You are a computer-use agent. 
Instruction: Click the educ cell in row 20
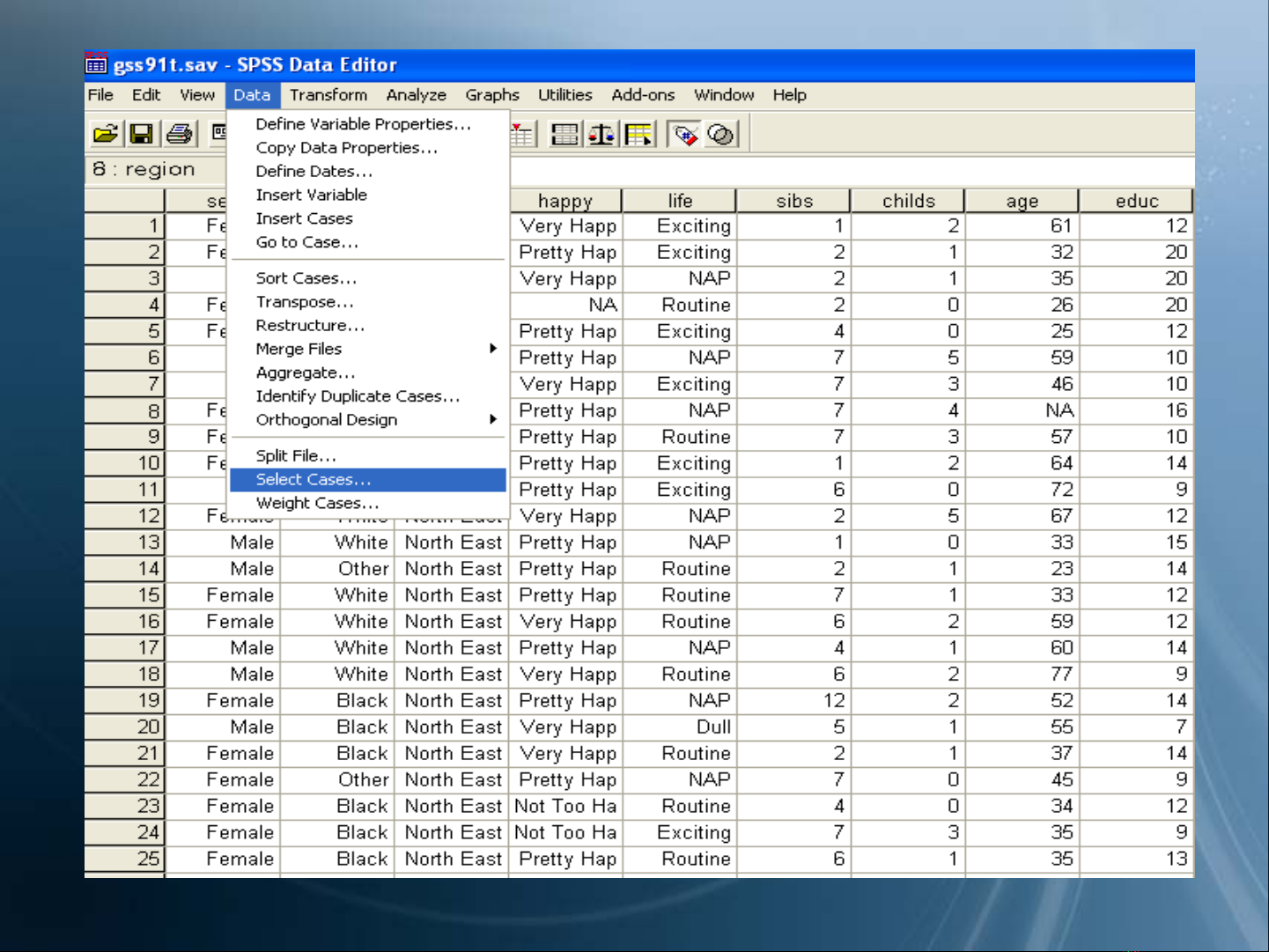(x=1136, y=727)
